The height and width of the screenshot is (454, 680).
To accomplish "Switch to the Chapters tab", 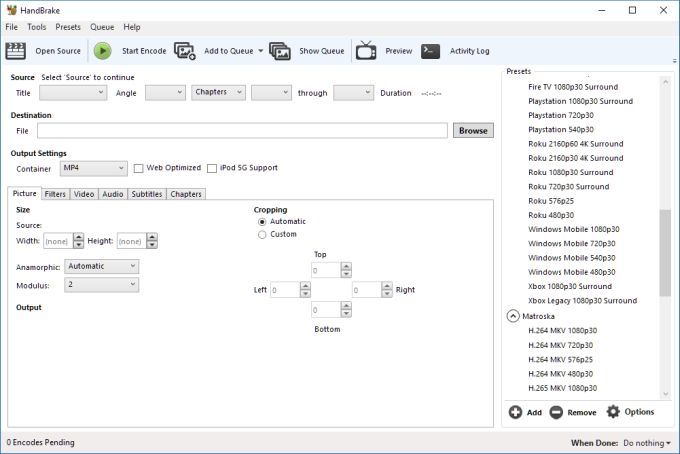I will click(x=186, y=194).
